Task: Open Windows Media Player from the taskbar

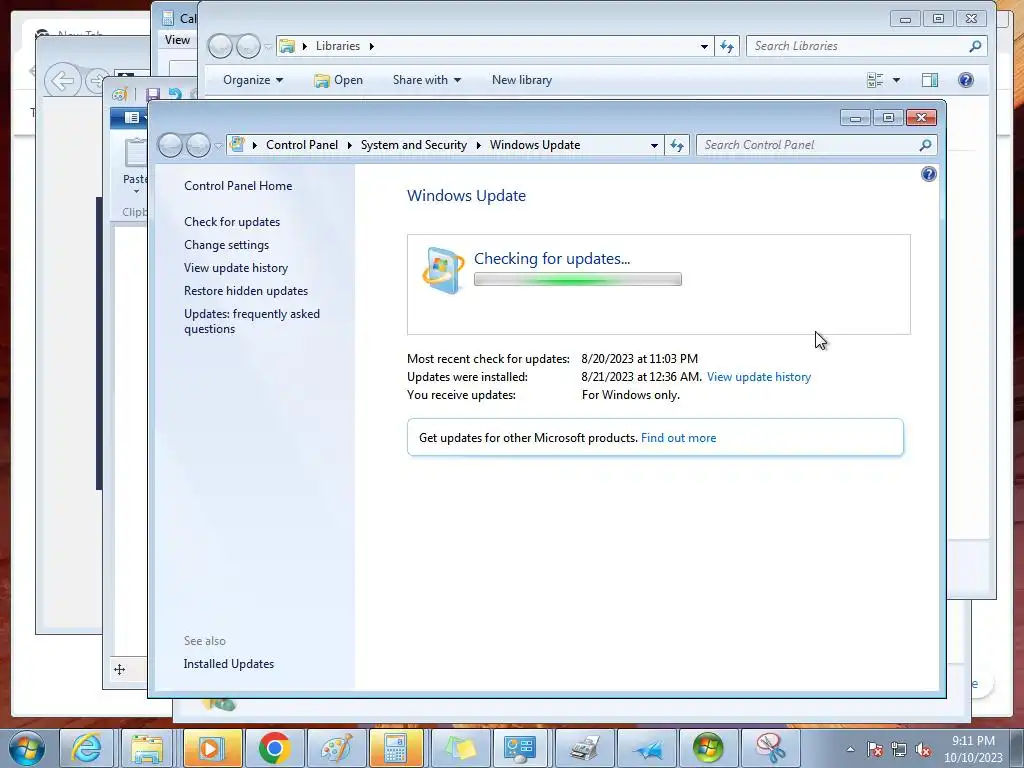Action: (x=212, y=748)
